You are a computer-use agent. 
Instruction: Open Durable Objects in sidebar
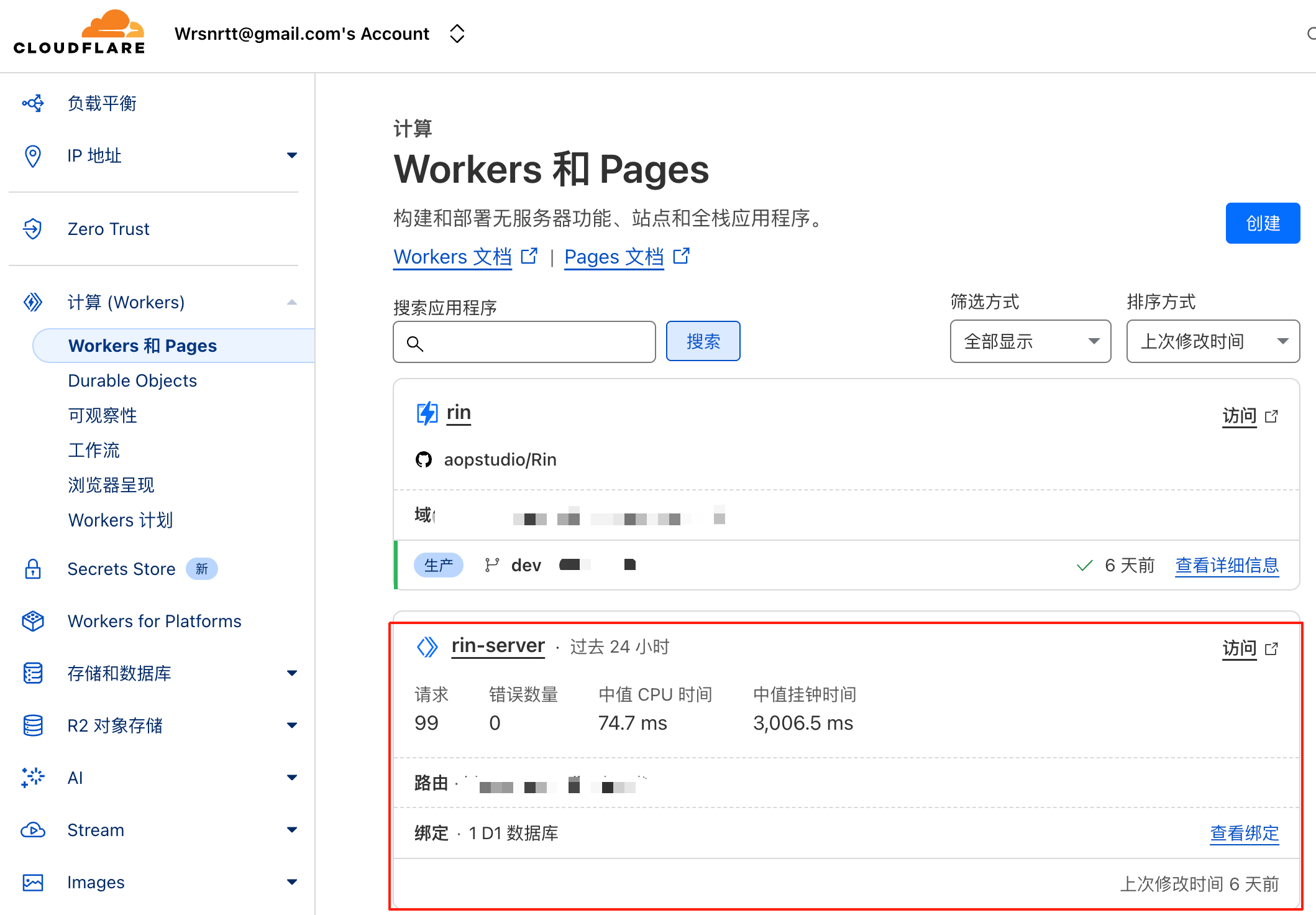pyautogui.click(x=132, y=380)
